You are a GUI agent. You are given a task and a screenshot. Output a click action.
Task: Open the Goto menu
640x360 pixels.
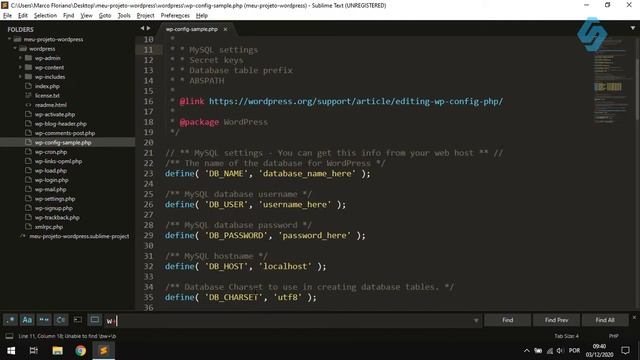tap(105, 16)
